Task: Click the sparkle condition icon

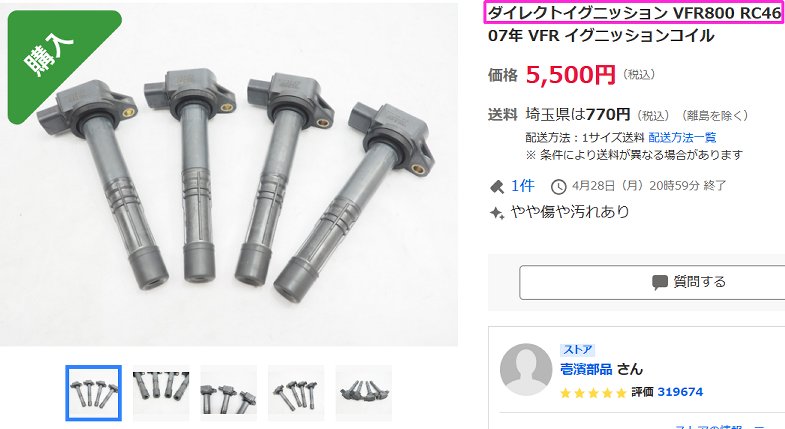Action: point(496,213)
